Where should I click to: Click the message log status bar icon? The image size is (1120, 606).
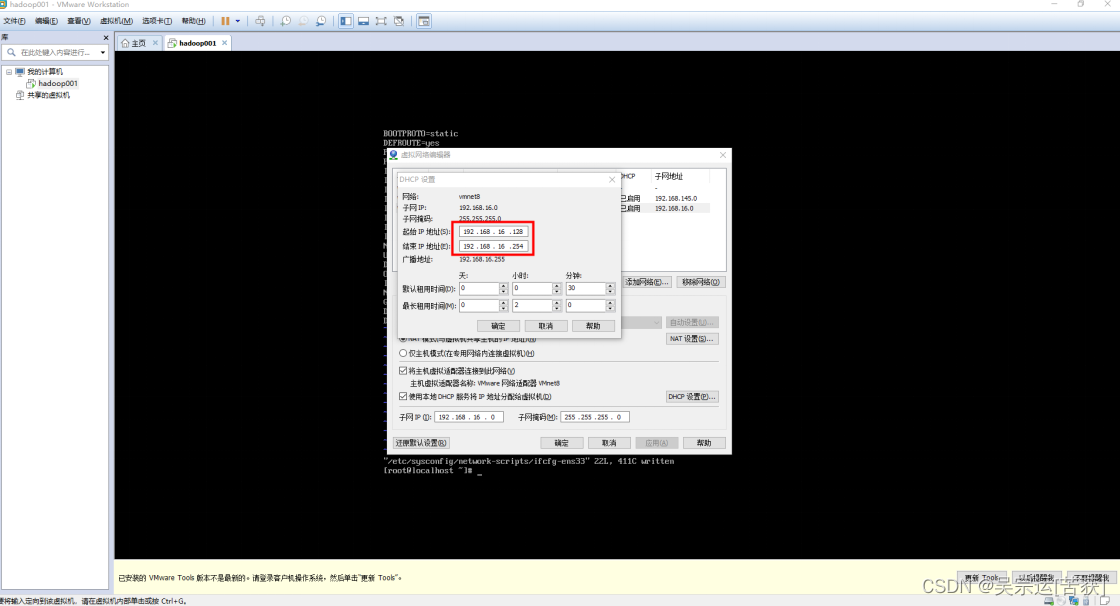pos(1105,601)
